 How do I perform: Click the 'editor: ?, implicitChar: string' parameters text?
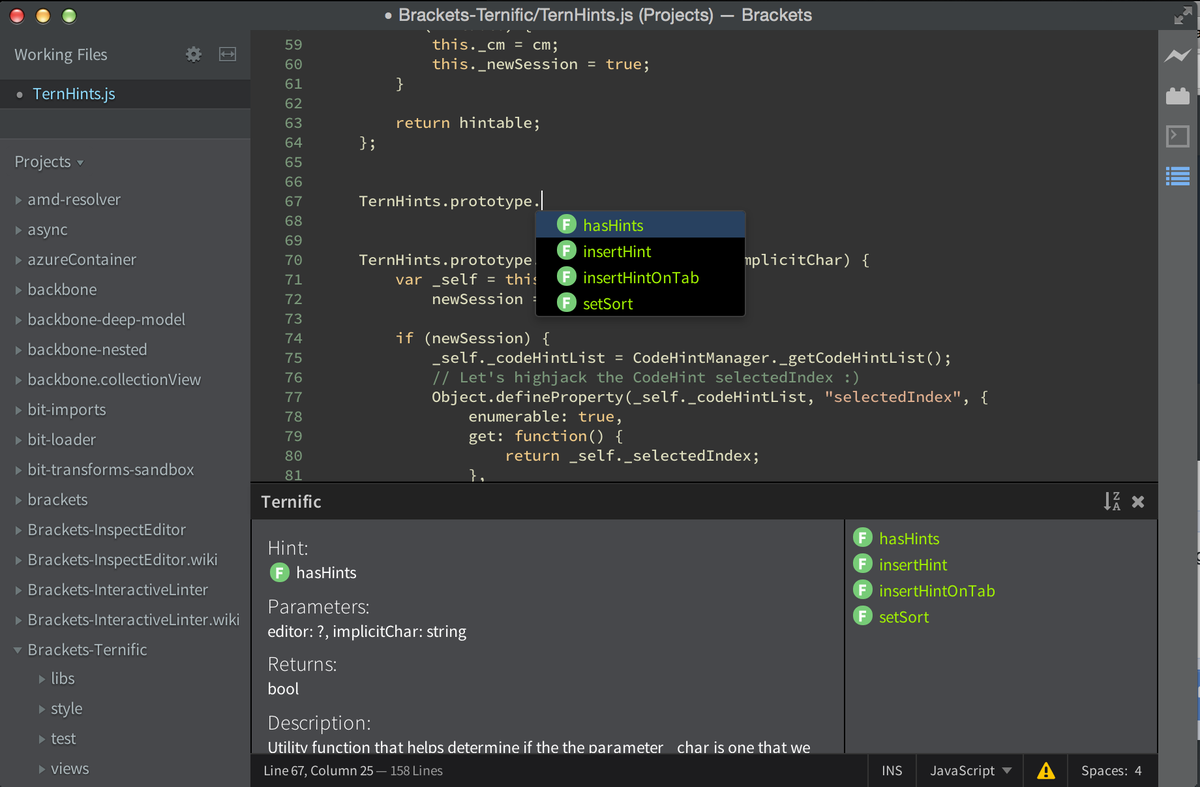click(x=367, y=632)
